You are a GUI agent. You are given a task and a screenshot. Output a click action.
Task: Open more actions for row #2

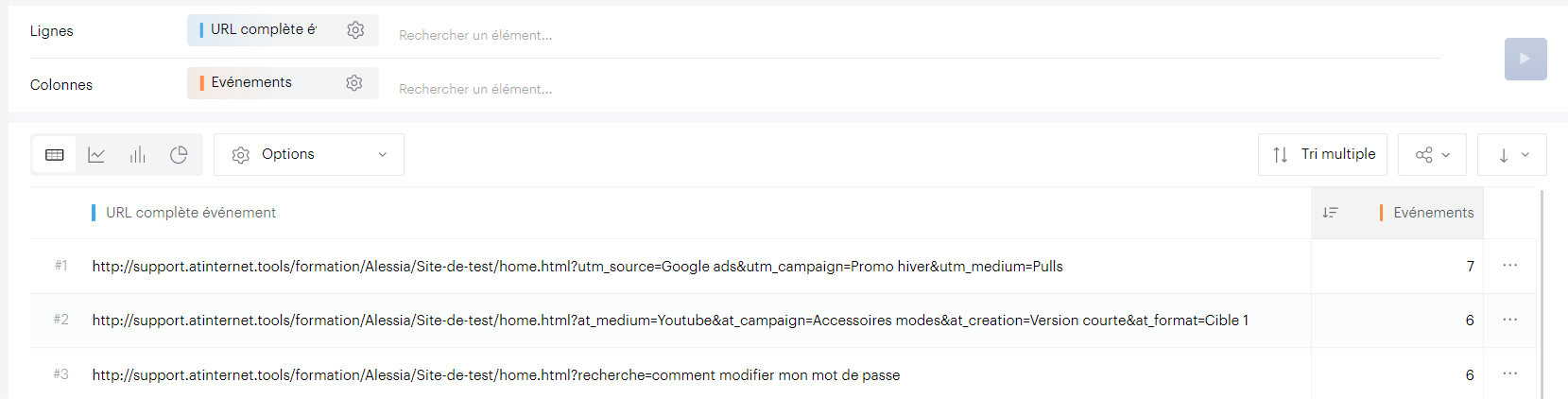[x=1509, y=320]
